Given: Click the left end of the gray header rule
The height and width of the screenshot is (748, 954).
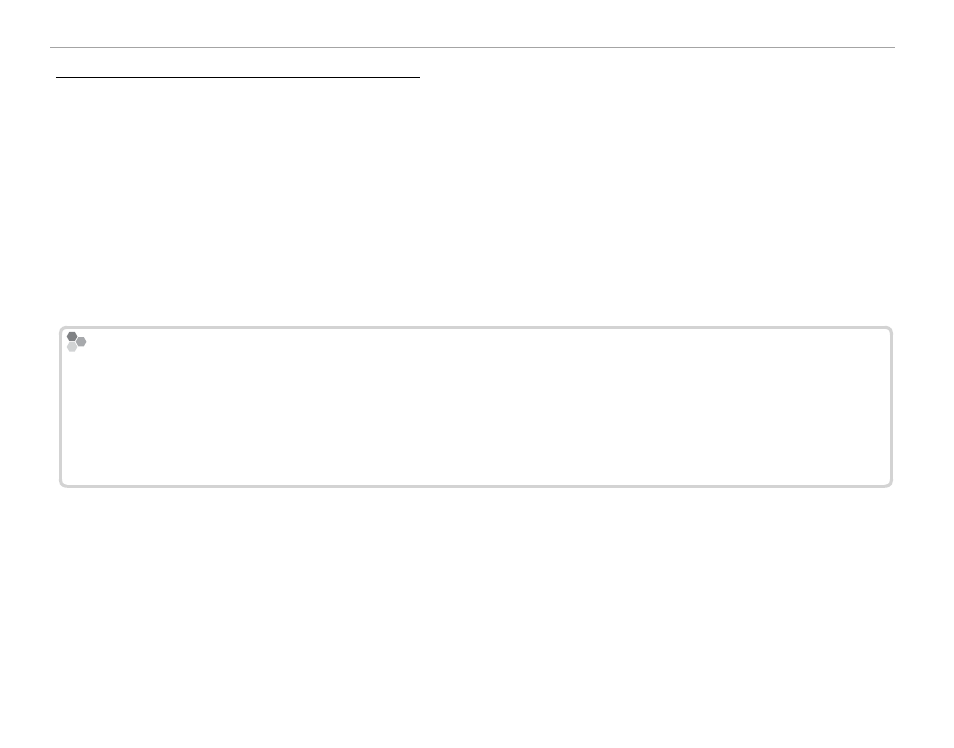Looking at the screenshot, I should click(x=52, y=47).
